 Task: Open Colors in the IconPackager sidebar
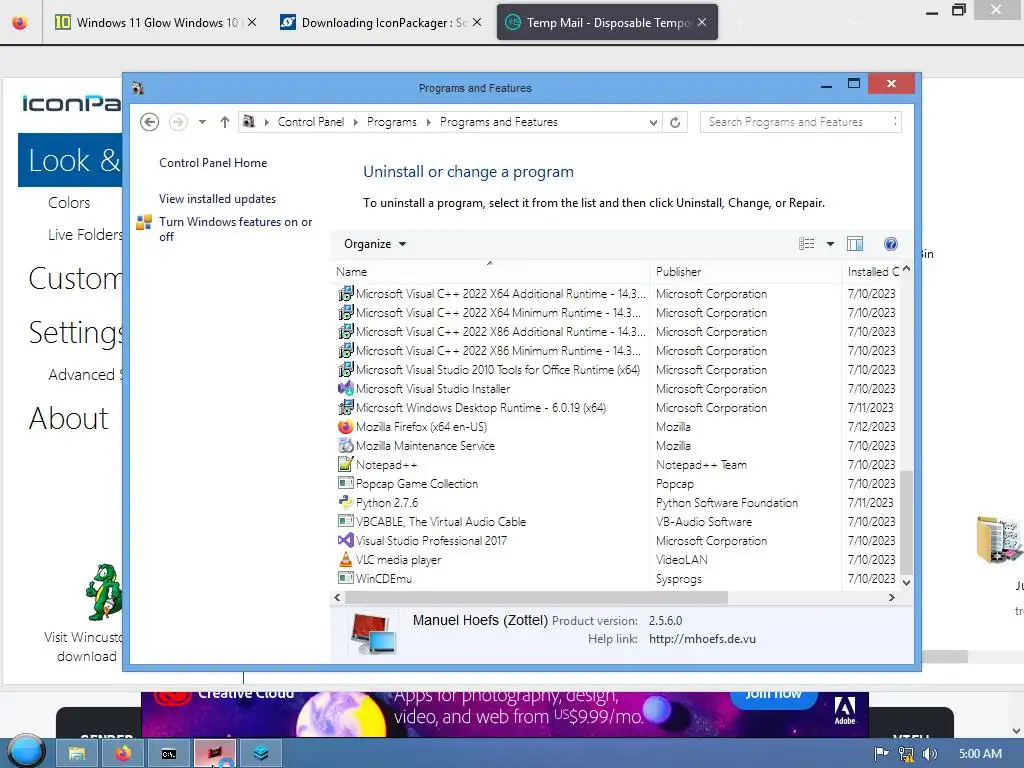tap(69, 202)
